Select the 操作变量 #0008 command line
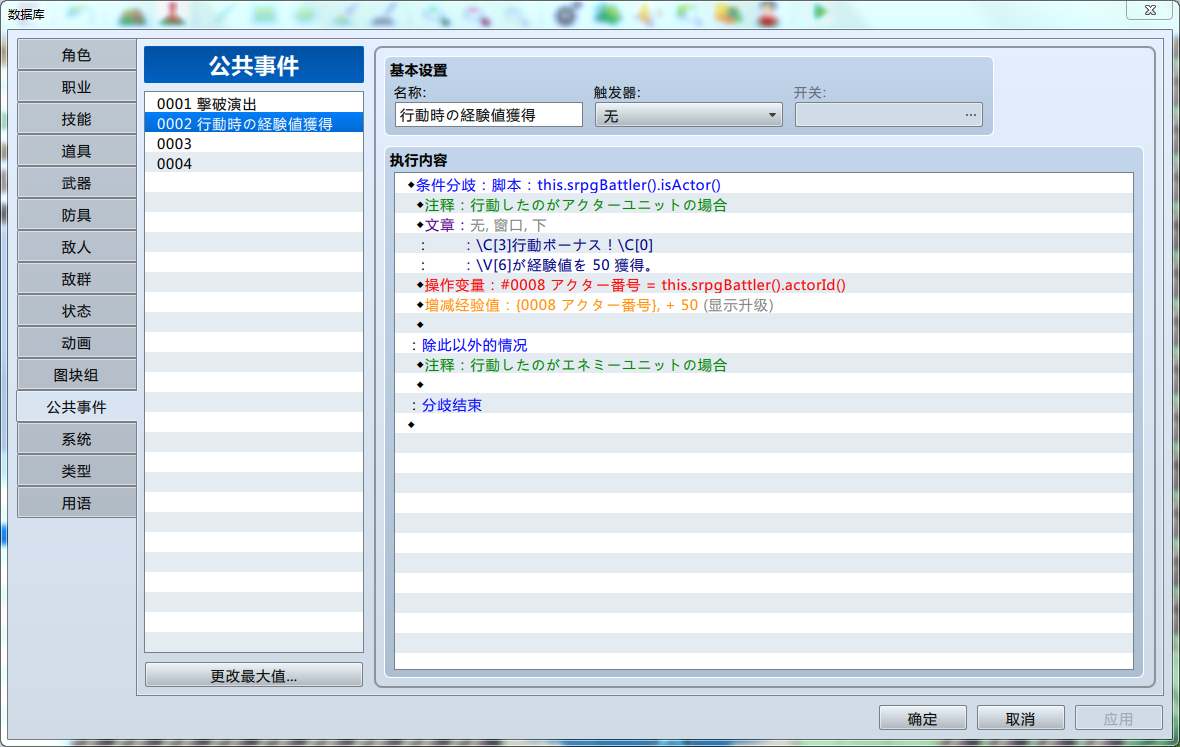The width and height of the screenshot is (1180, 747). pyautogui.click(x=764, y=284)
